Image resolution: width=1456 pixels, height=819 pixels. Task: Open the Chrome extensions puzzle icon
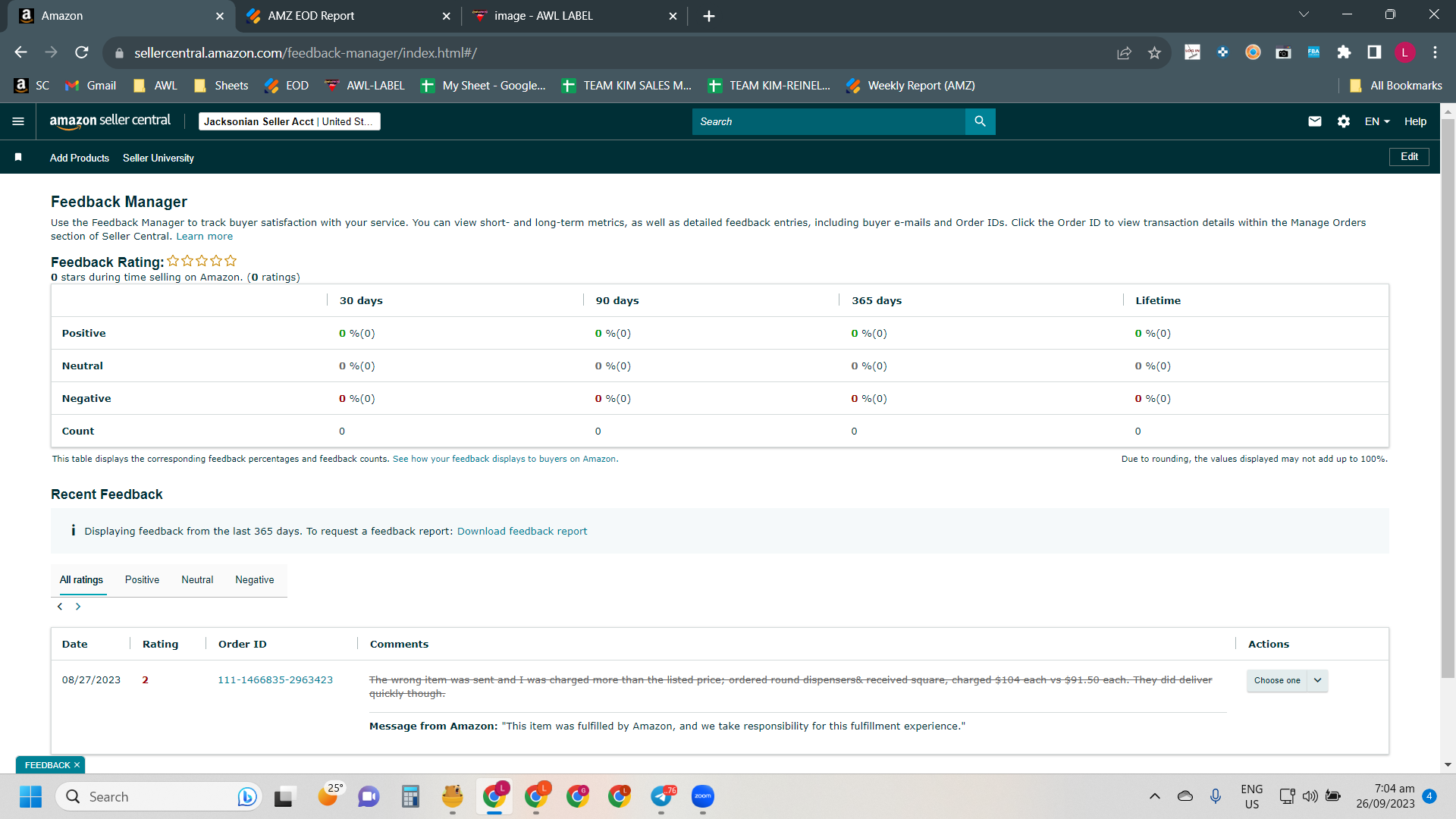(x=1344, y=52)
